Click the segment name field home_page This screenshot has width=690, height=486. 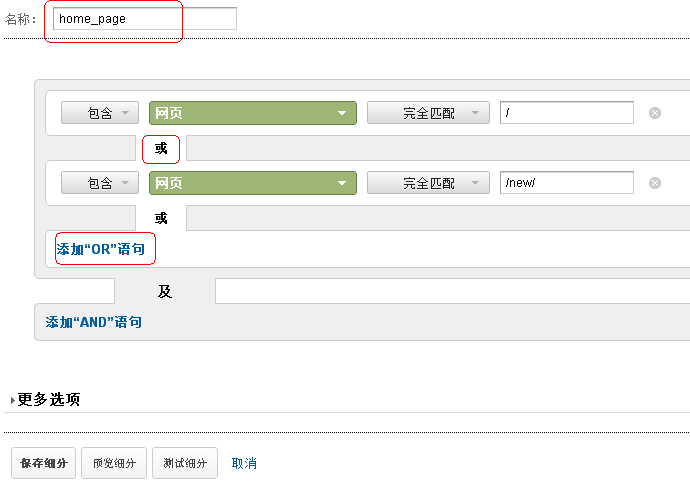(143, 19)
